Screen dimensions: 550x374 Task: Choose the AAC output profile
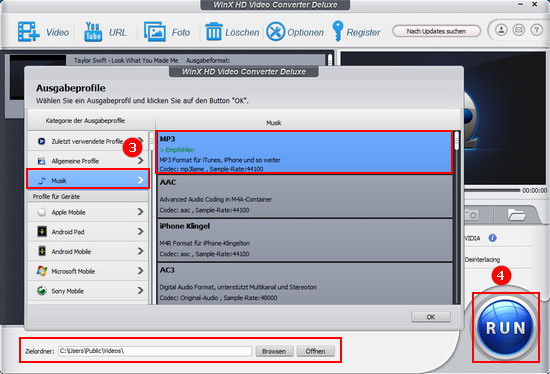pyautogui.click(x=304, y=196)
